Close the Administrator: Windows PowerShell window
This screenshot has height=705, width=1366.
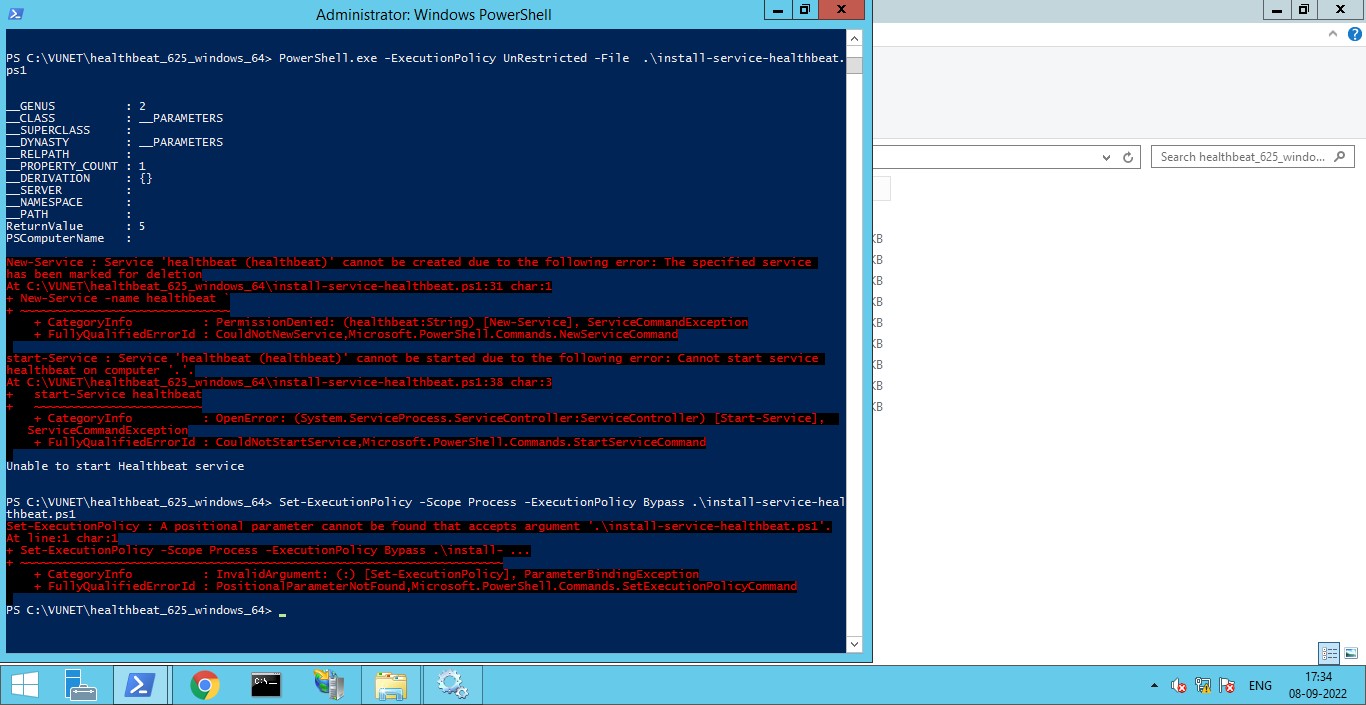click(x=842, y=10)
